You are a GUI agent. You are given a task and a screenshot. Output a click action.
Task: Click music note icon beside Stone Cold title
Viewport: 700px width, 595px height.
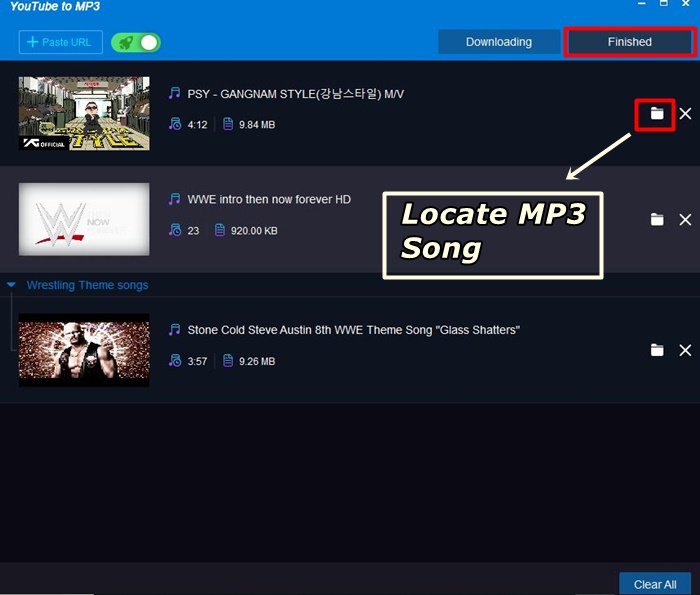click(175, 329)
